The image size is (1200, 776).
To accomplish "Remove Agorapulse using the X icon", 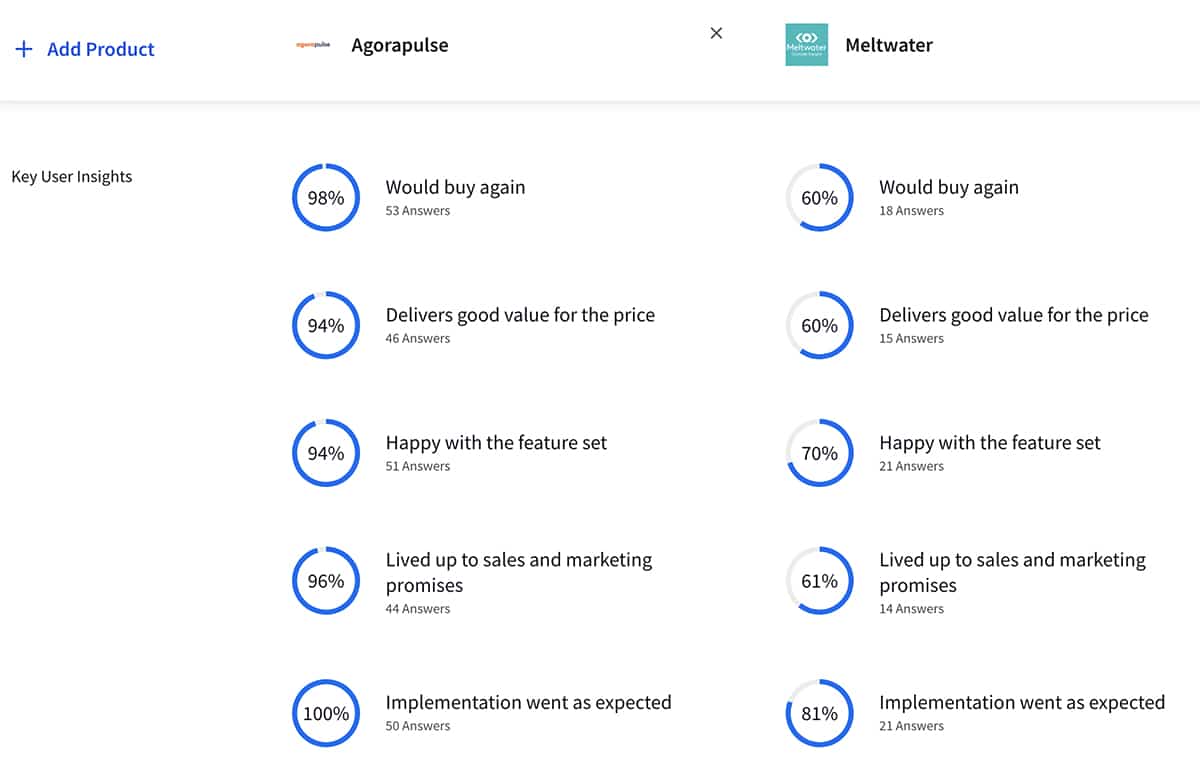I will [x=716, y=33].
